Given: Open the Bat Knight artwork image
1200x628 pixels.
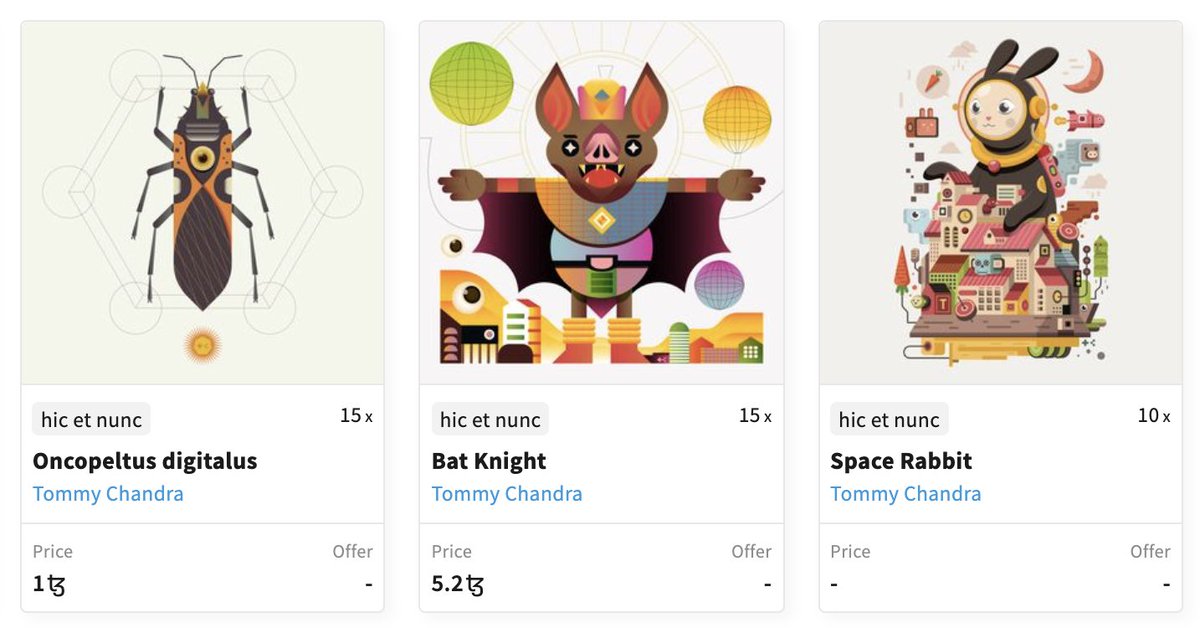Looking at the screenshot, I should click(601, 203).
